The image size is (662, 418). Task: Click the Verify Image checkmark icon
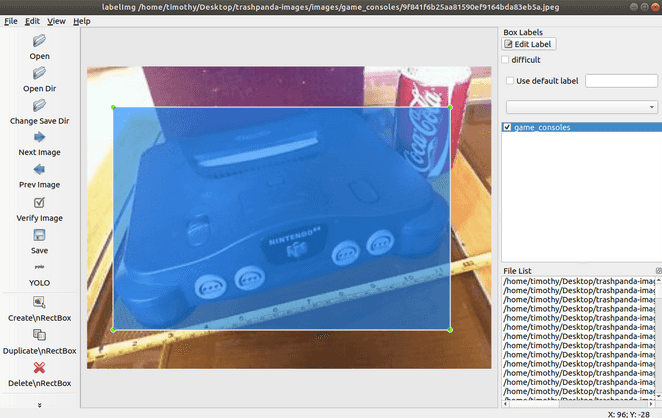[39, 203]
